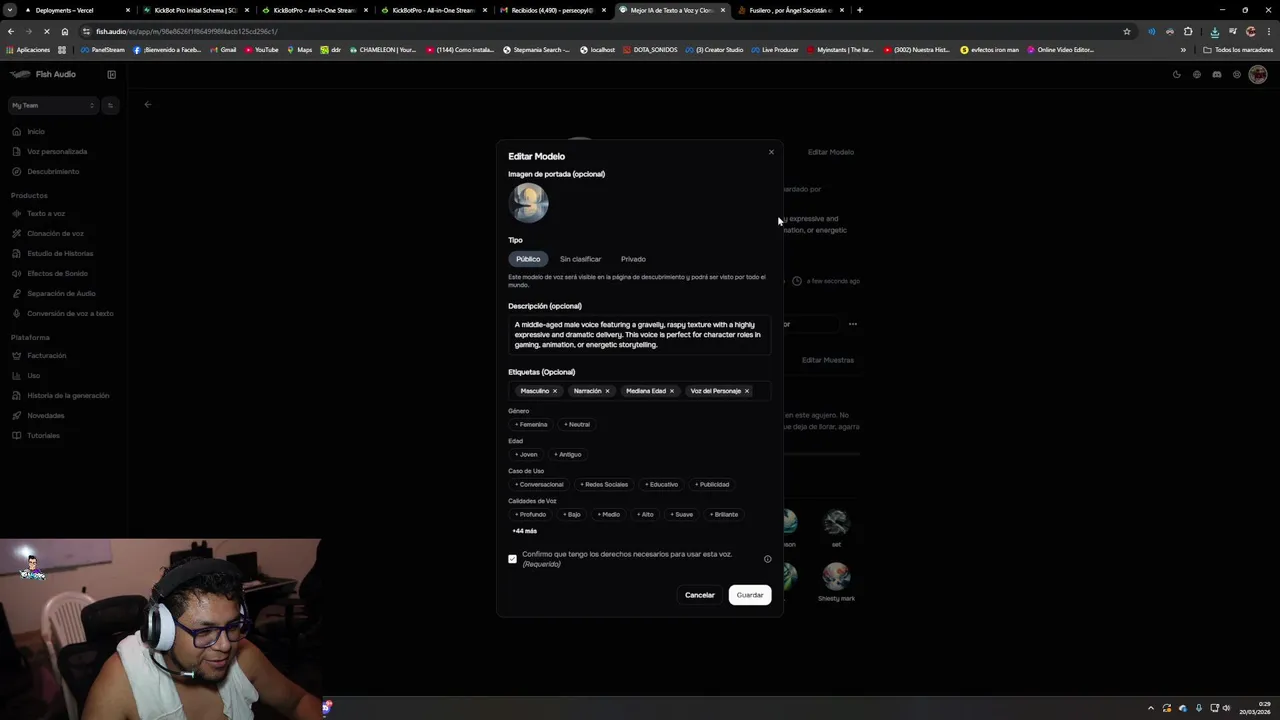The width and height of the screenshot is (1280, 720).
Task: Expand the +44 más tags list
Action: (x=525, y=531)
